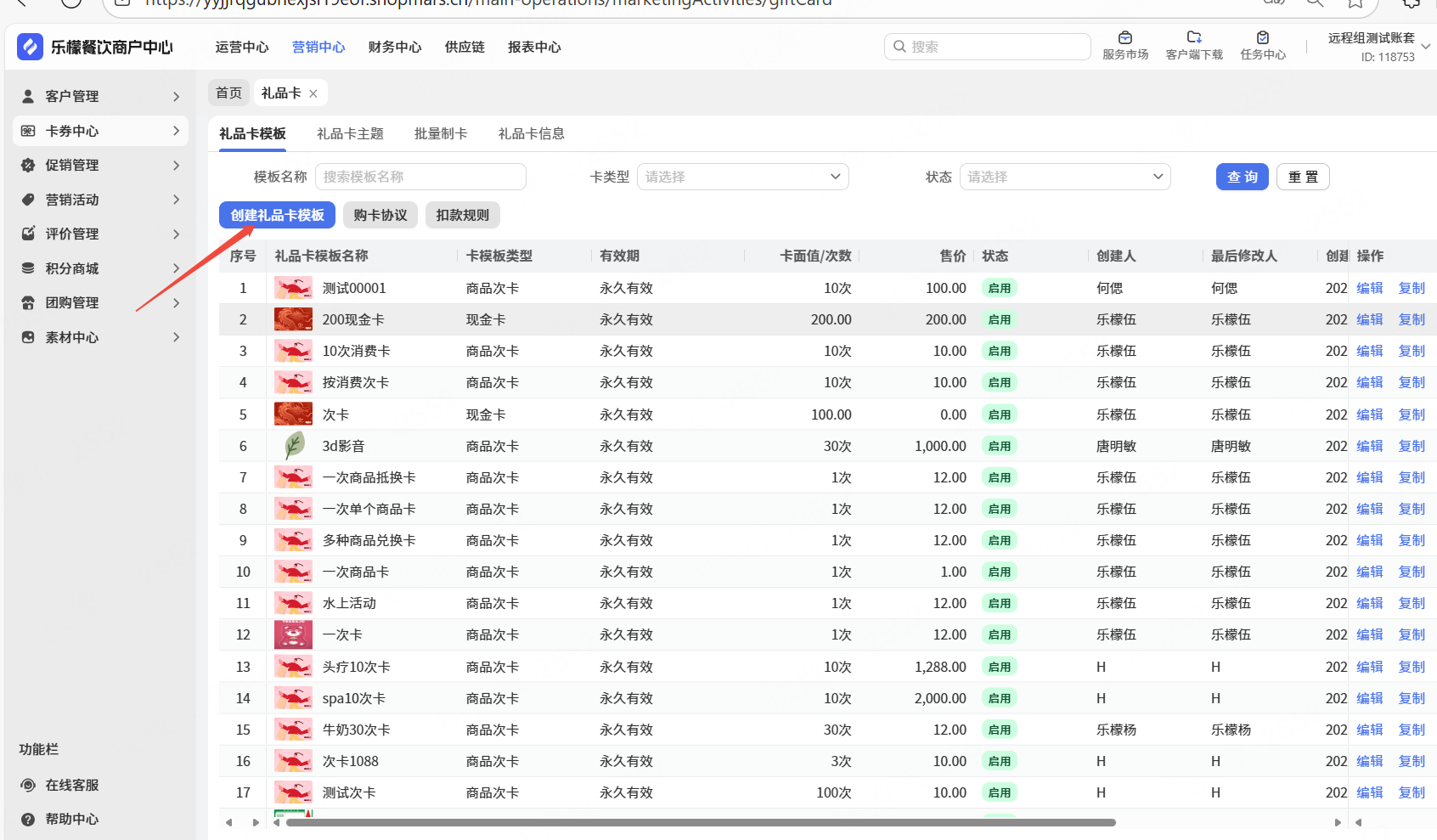Click the 在线客服 online support icon

[28, 785]
